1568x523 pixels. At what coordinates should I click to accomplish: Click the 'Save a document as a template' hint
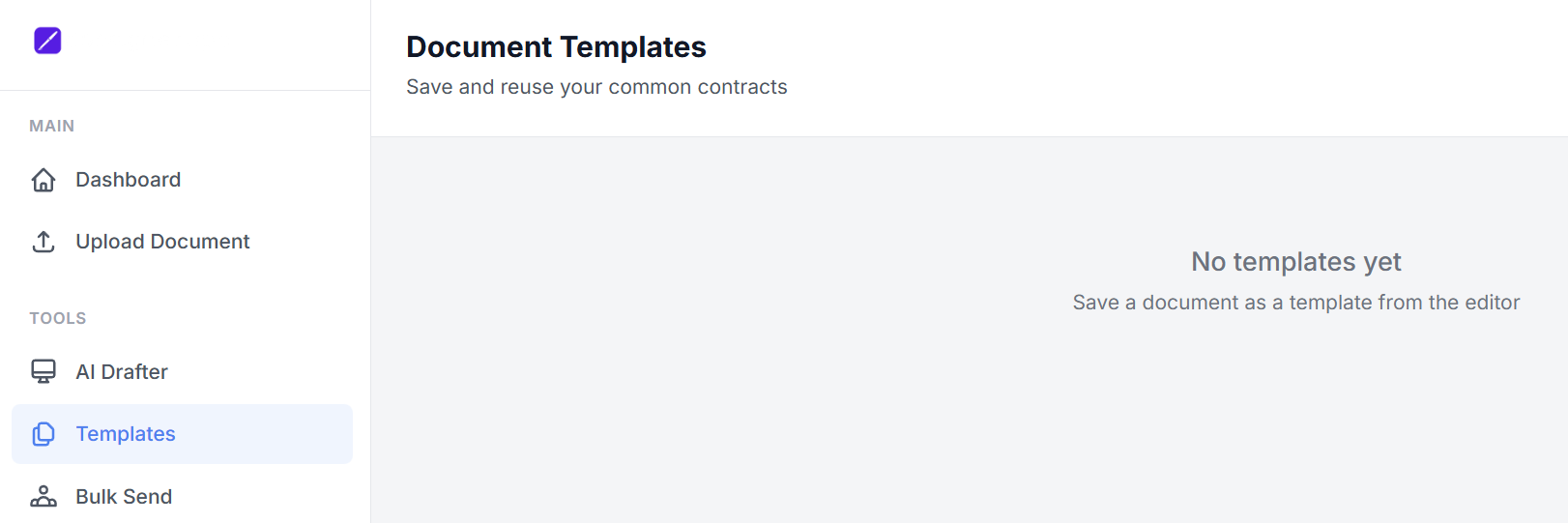pyautogui.click(x=1295, y=303)
